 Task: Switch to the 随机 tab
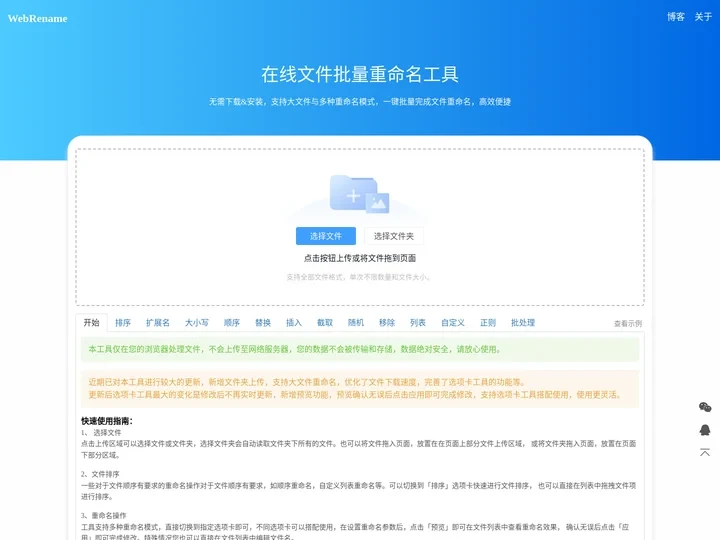pyautogui.click(x=355, y=323)
